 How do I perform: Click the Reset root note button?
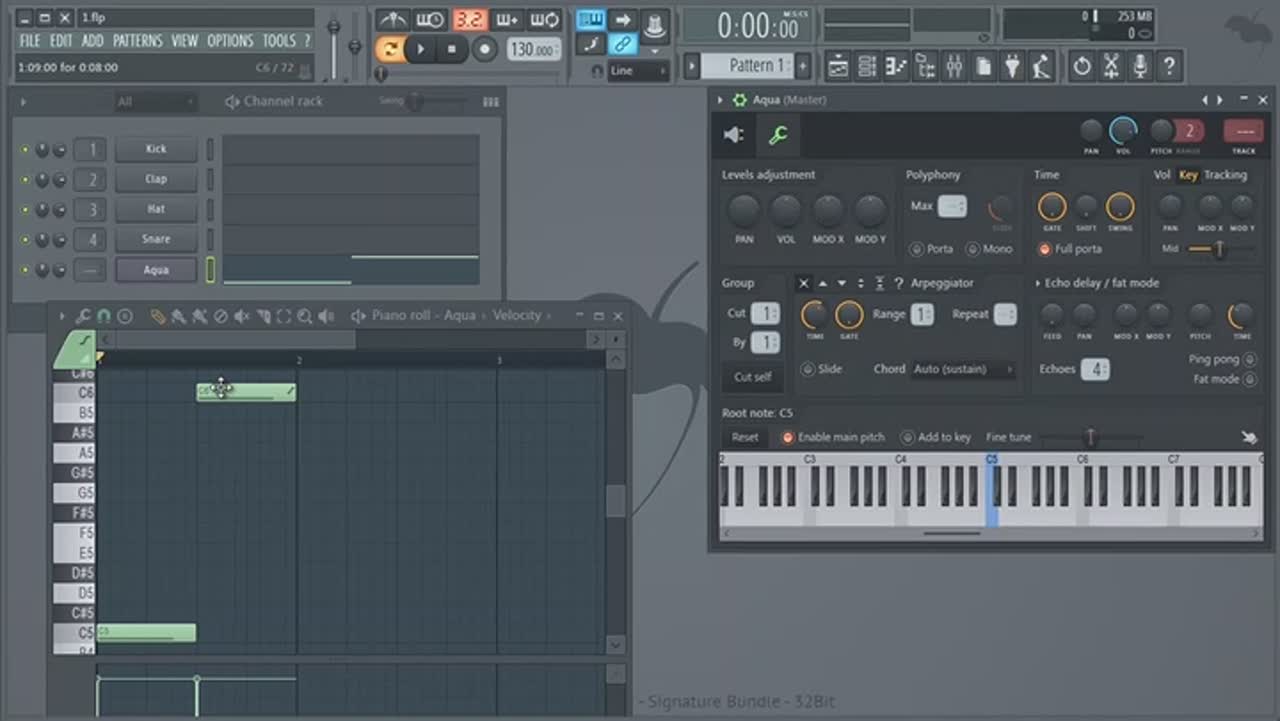pos(745,437)
